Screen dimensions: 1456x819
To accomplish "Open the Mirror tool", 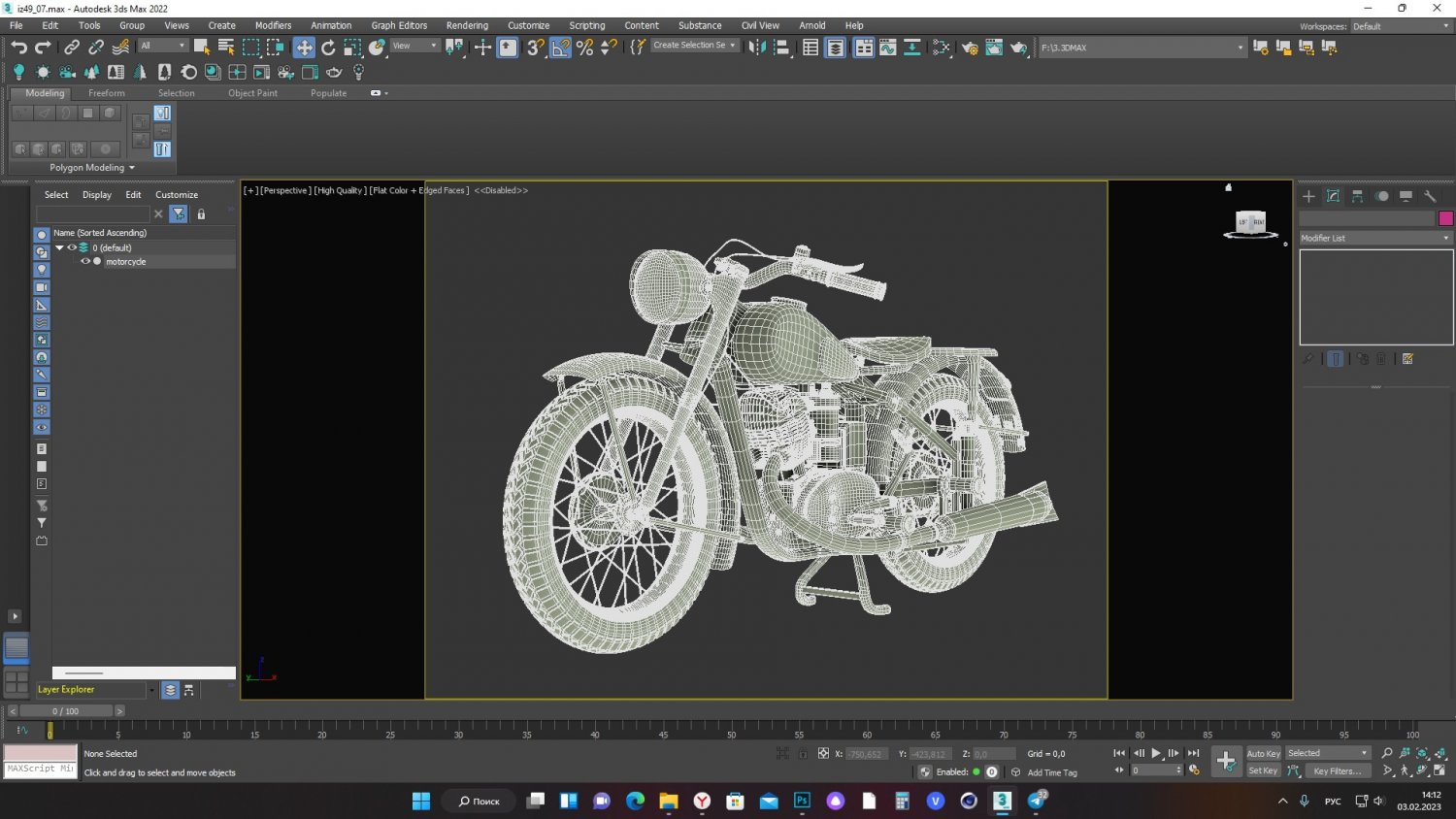I will pos(757,48).
